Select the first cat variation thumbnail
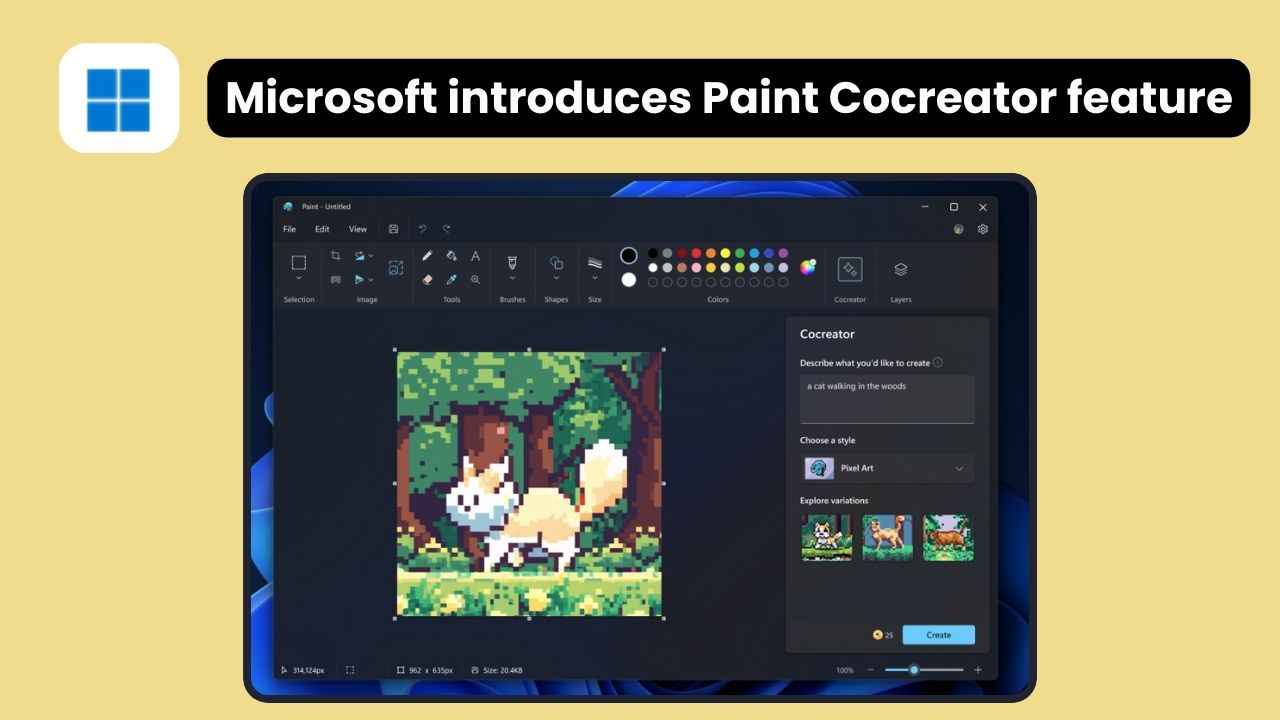The width and height of the screenshot is (1280, 720). 826,537
